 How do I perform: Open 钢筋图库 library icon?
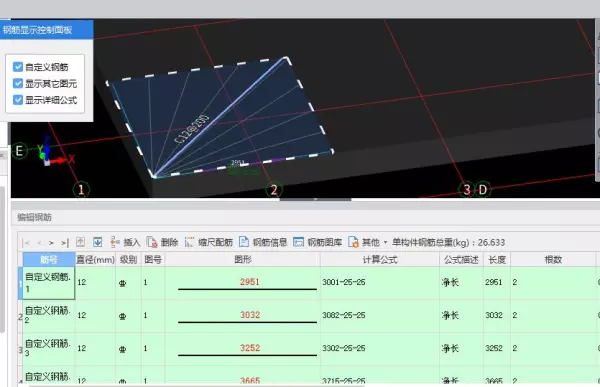[298, 242]
